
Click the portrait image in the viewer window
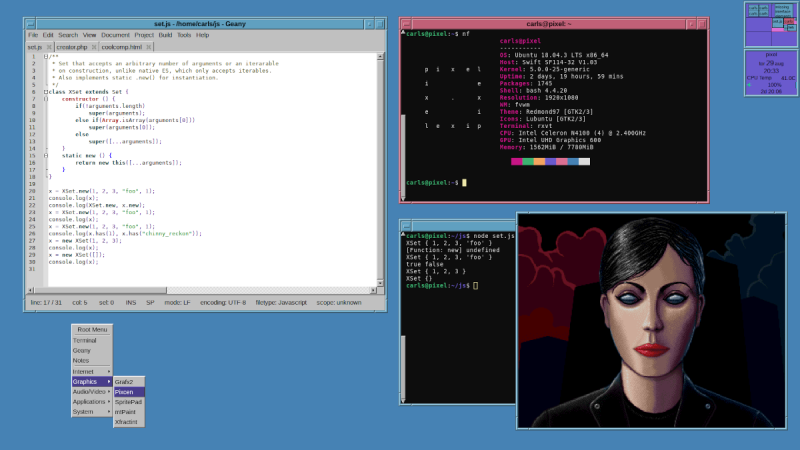(x=652, y=321)
